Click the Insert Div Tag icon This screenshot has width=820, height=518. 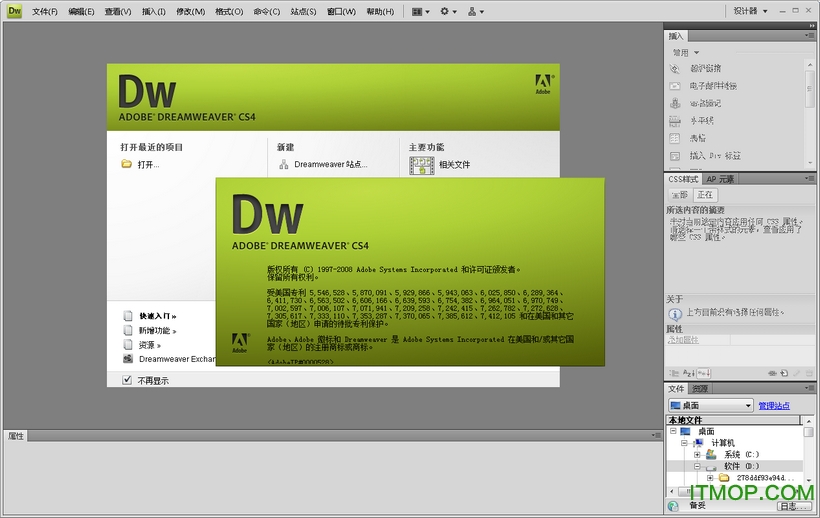click(675, 156)
